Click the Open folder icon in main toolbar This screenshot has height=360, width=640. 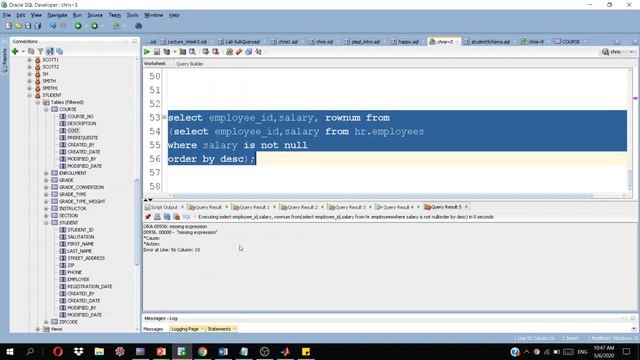point(18,26)
